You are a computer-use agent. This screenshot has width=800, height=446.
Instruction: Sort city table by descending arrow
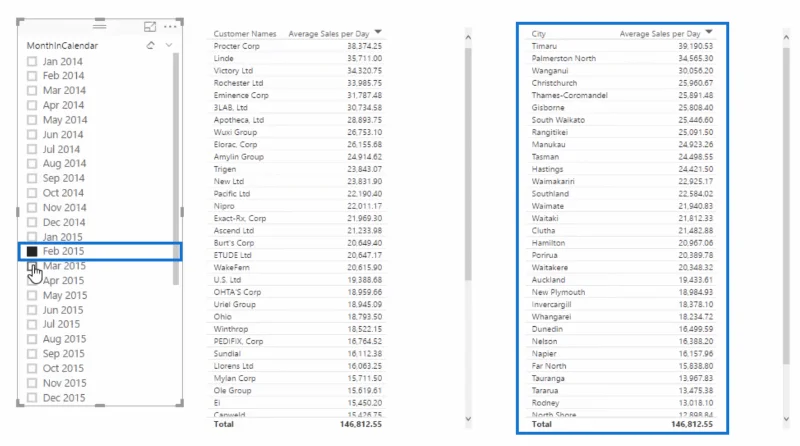[709, 32]
